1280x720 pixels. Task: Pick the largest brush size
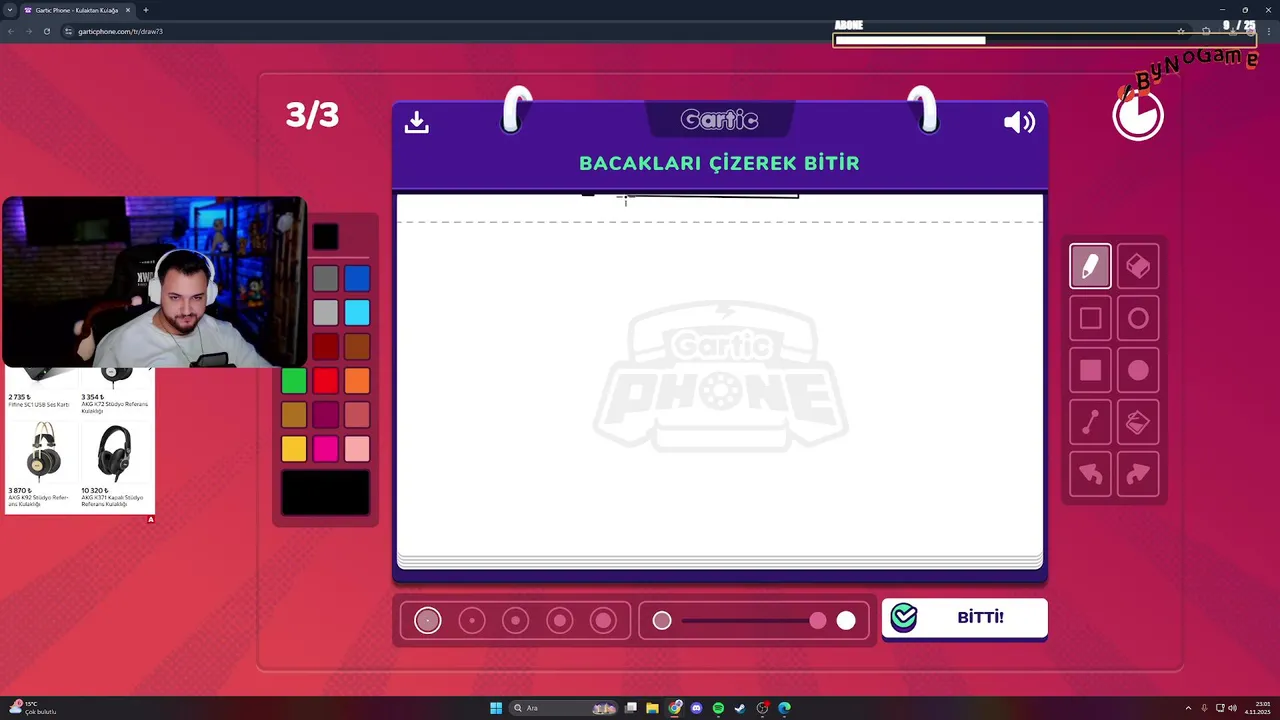point(603,621)
